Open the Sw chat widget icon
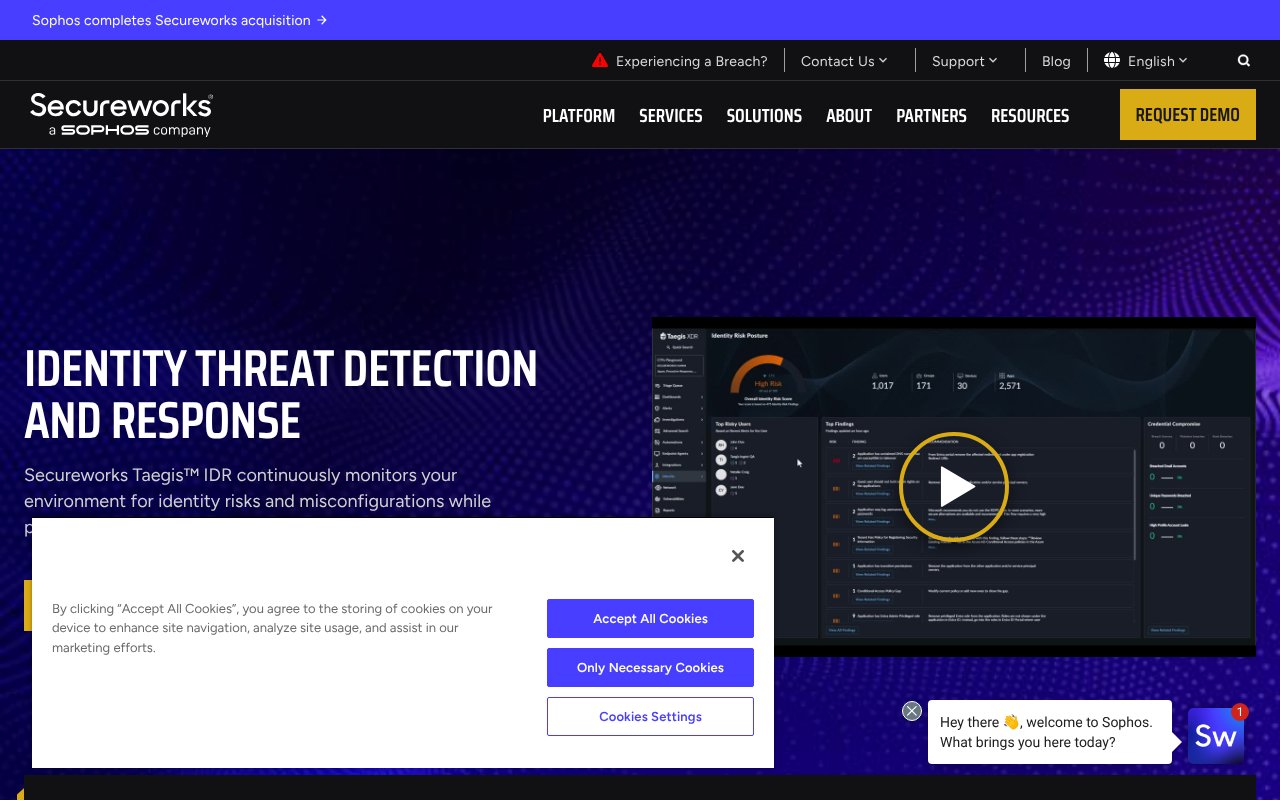 pos(1215,735)
